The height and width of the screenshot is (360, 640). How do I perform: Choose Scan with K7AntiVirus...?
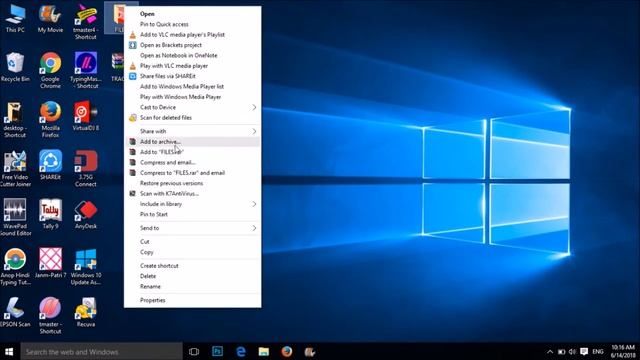pos(193,193)
